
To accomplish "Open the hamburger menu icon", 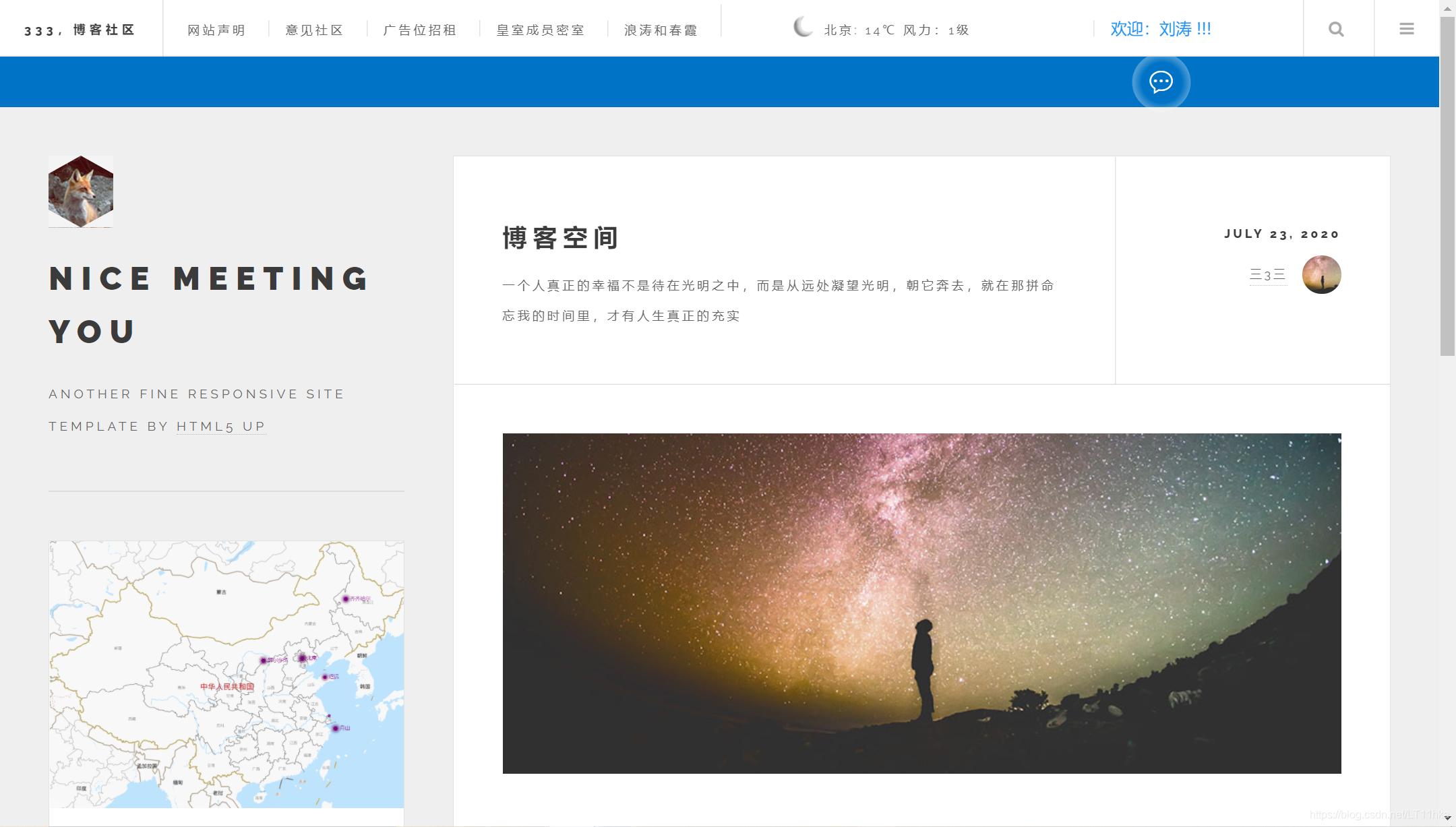I will coord(1406,29).
